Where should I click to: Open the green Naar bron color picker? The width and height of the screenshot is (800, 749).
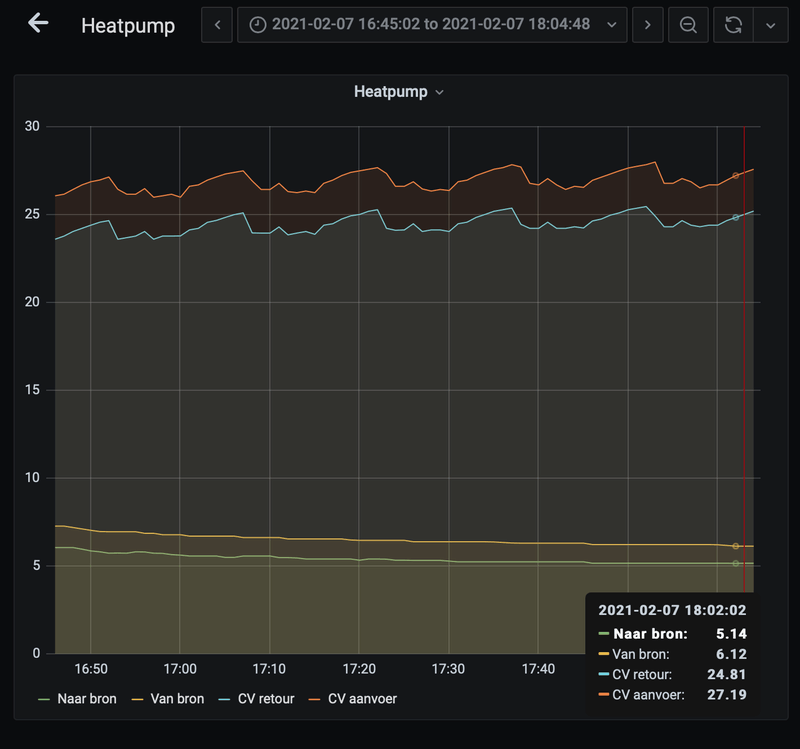click(45, 699)
